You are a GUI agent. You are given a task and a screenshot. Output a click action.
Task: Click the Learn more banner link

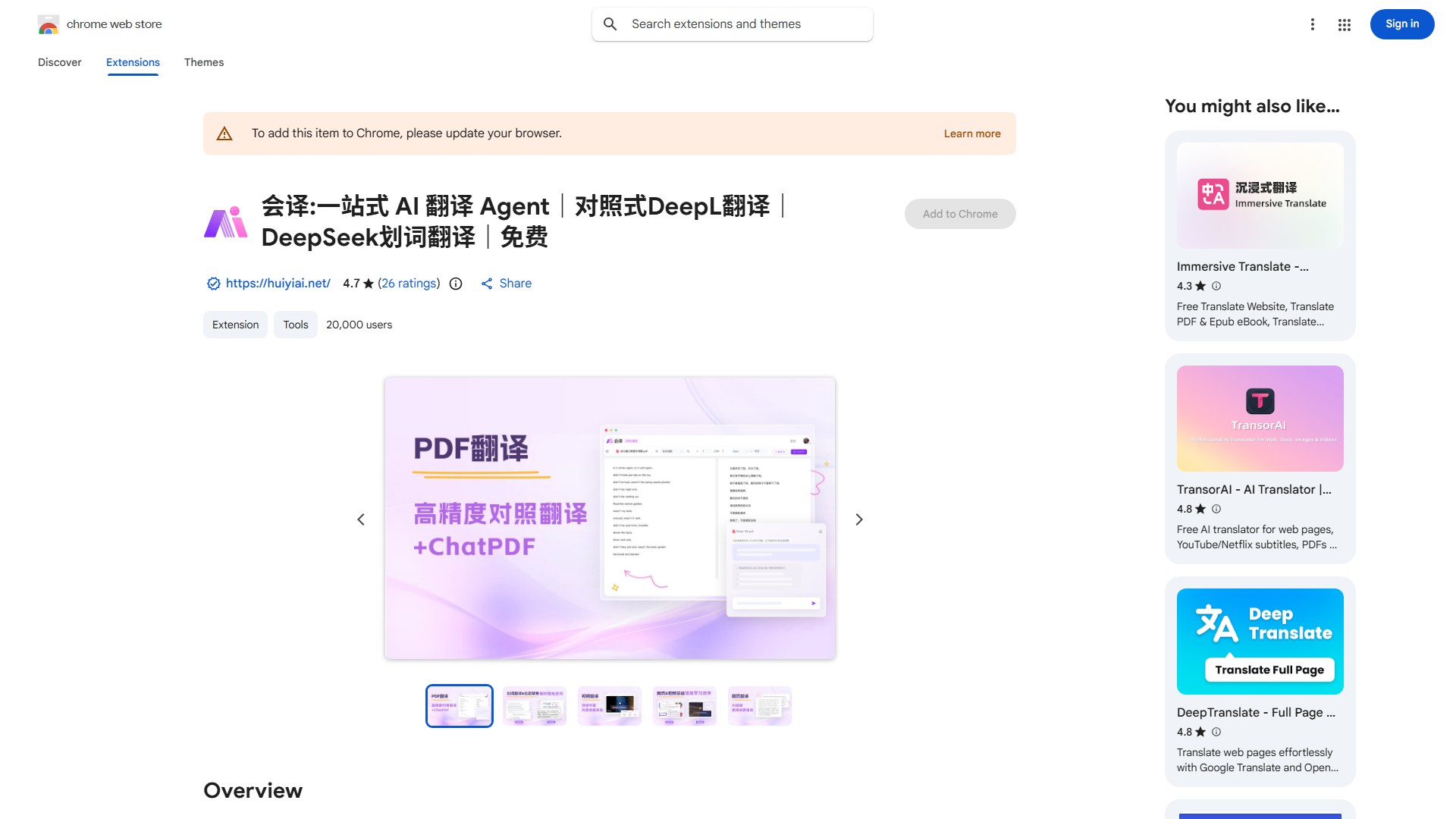tap(972, 133)
